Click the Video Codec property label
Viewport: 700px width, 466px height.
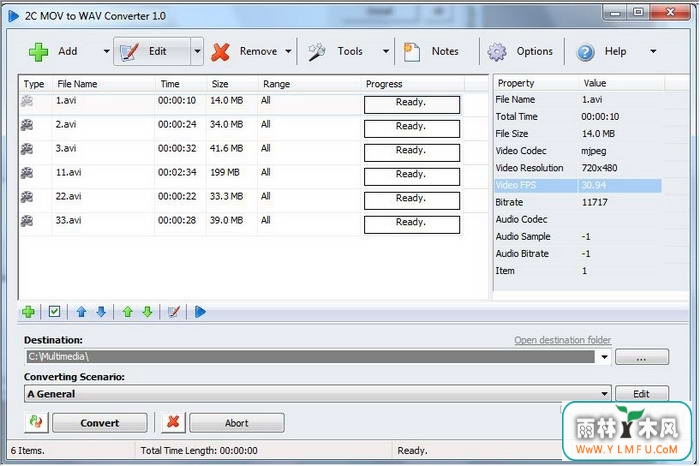(x=521, y=151)
